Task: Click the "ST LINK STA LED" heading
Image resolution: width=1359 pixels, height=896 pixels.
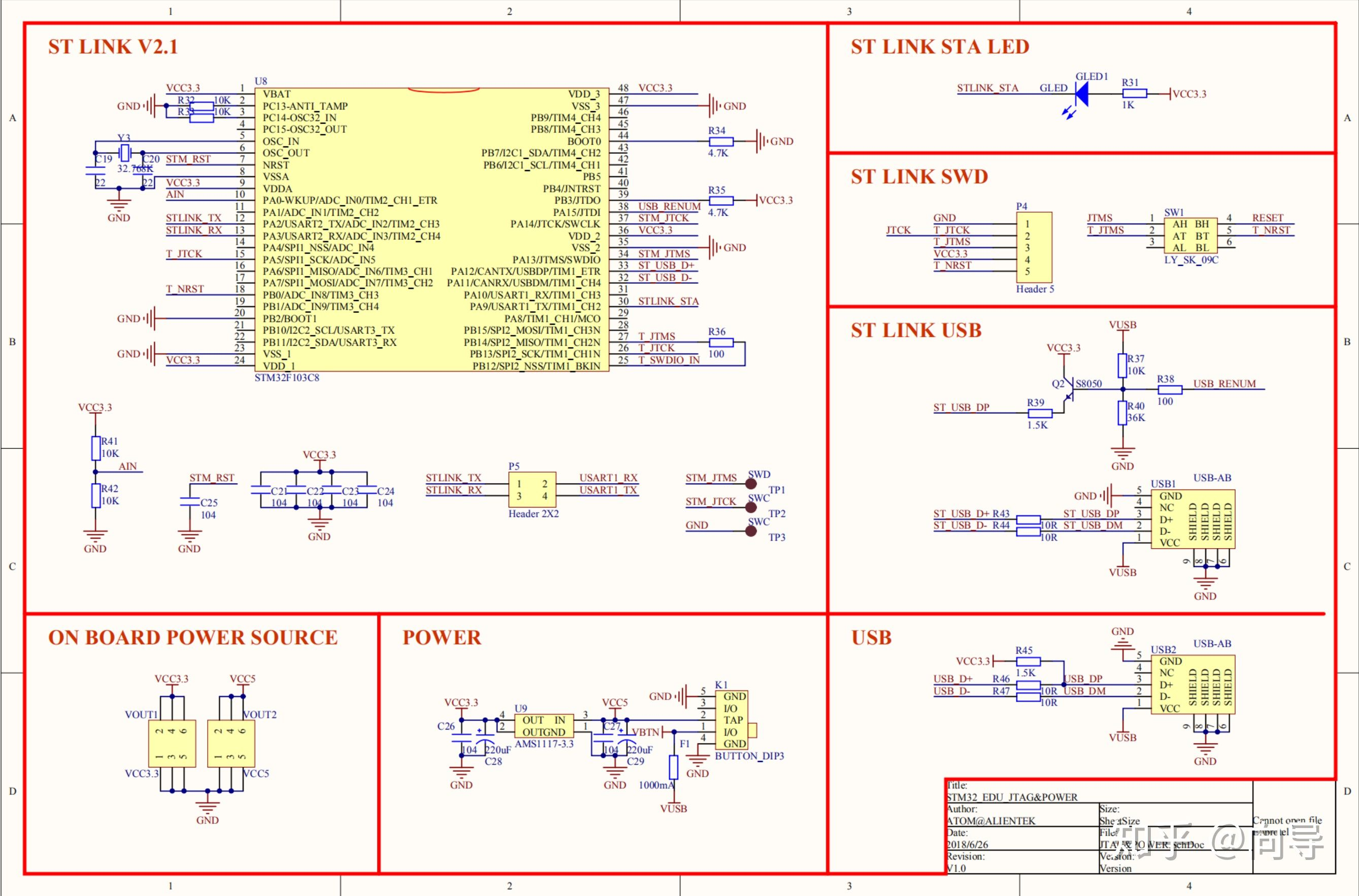Action: tap(940, 47)
